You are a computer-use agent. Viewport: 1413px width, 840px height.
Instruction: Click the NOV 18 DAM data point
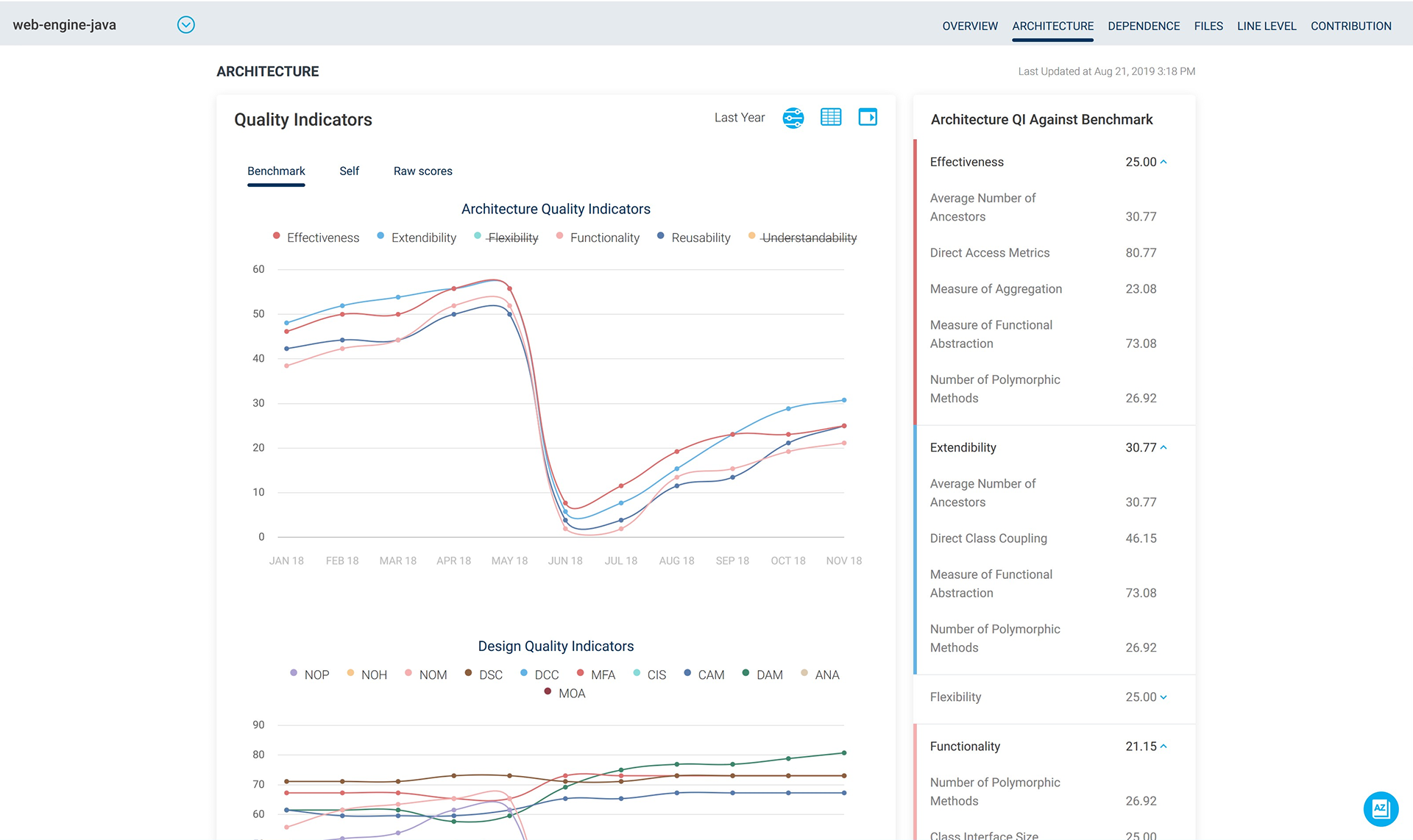click(844, 752)
